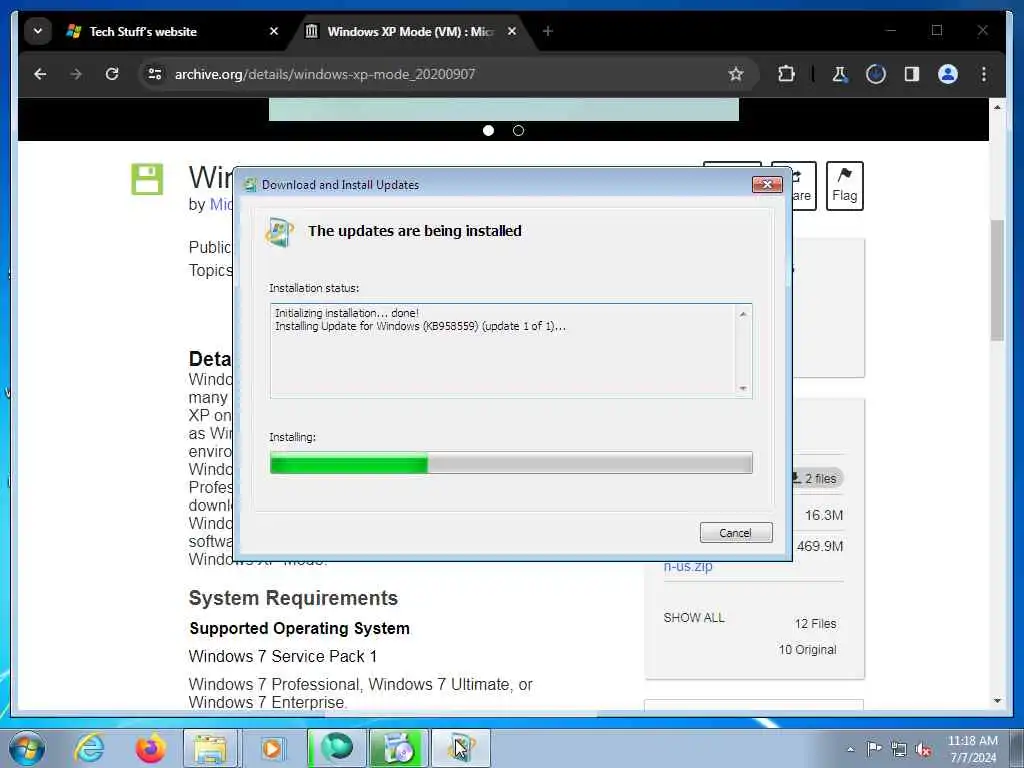Click the System Requirements heading

coord(293,598)
